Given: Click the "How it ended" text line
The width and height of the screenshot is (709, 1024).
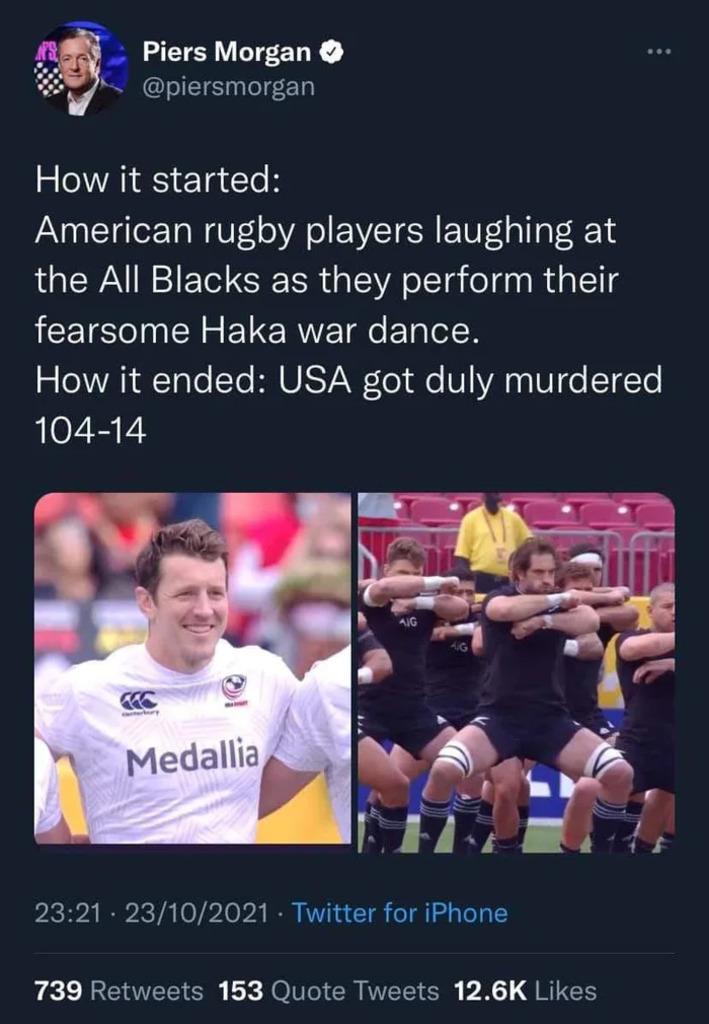Looking at the screenshot, I should point(349,381).
